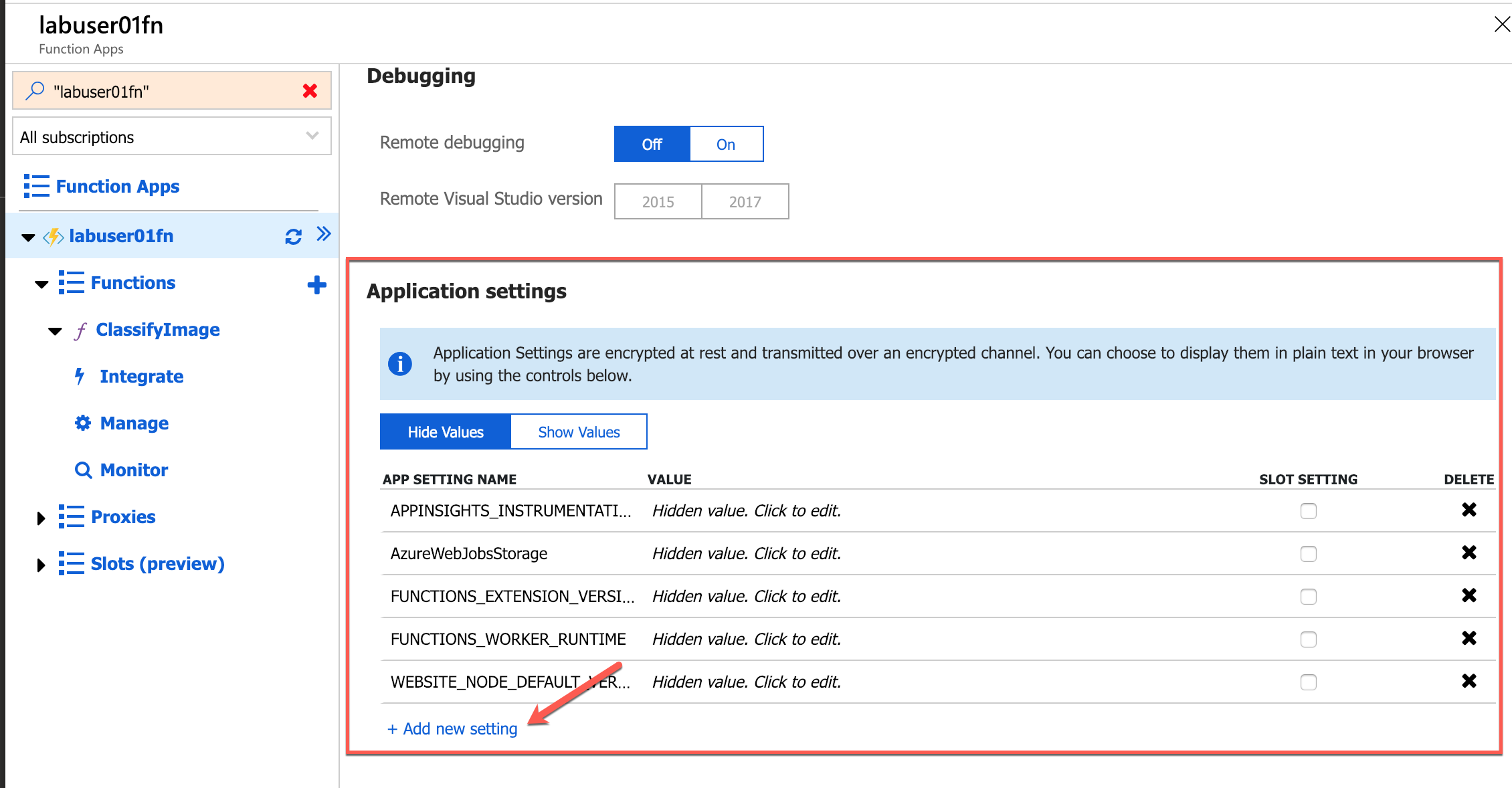
Task: Open the Proxies item
Action: [123, 516]
